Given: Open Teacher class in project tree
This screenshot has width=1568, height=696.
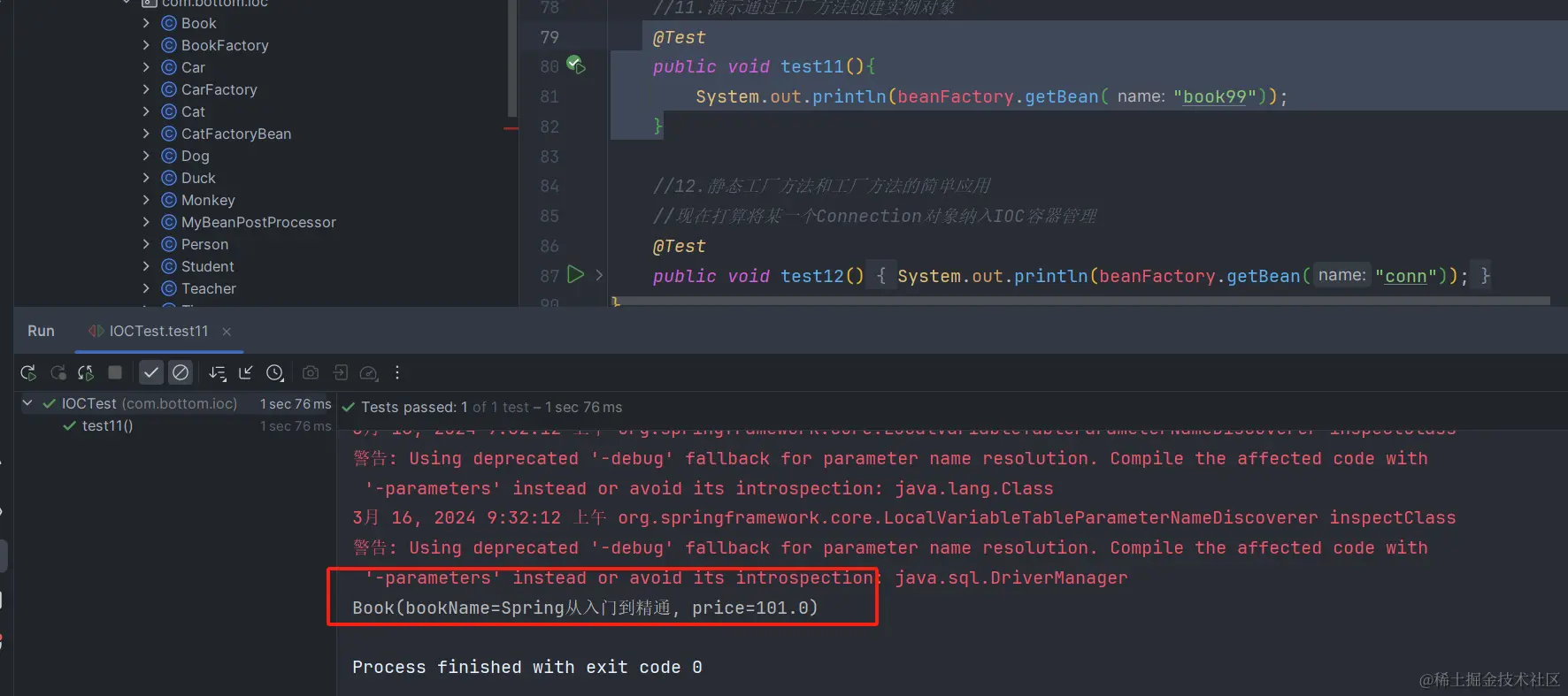Looking at the screenshot, I should [209, 288].
